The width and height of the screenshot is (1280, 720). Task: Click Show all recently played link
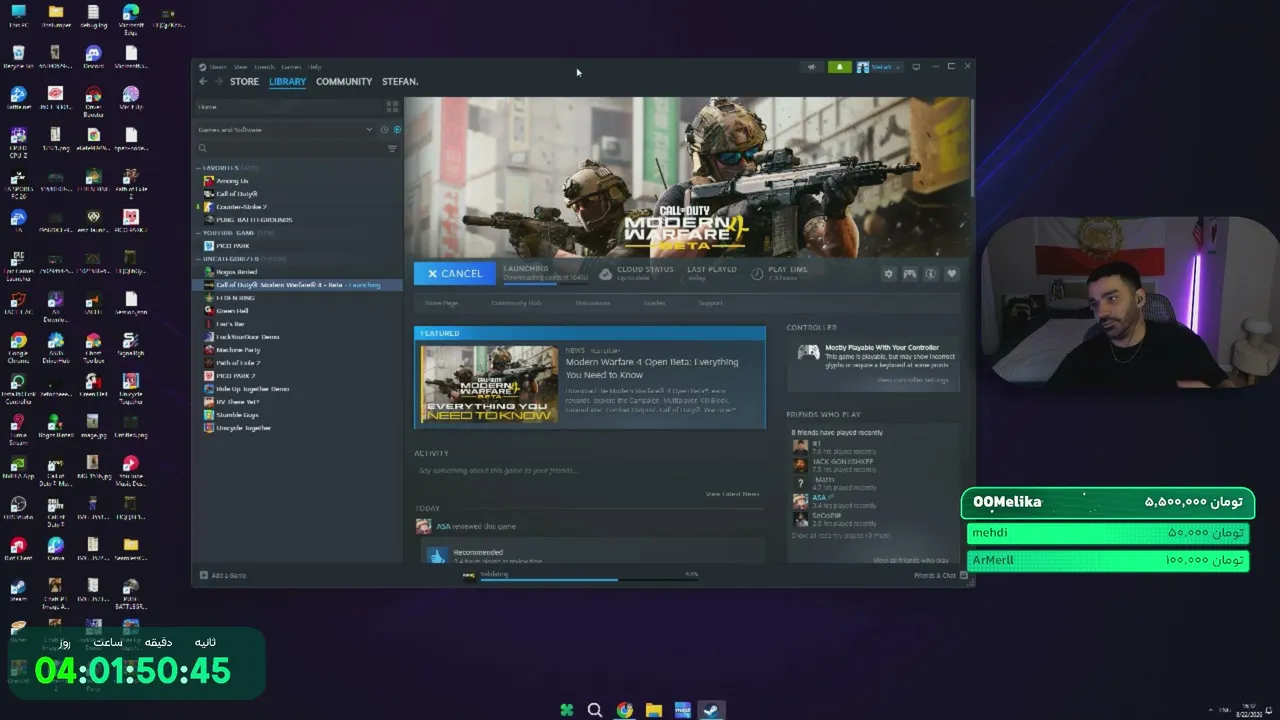pos(840,536)
